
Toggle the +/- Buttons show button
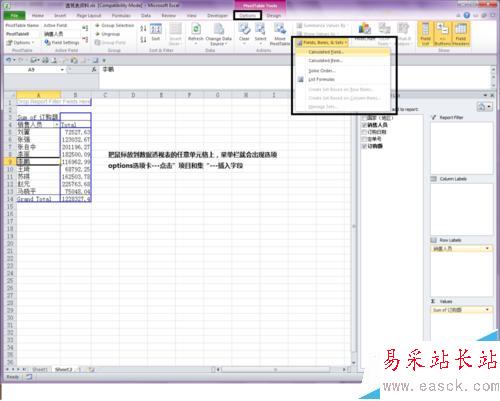(x=443, y=34)
